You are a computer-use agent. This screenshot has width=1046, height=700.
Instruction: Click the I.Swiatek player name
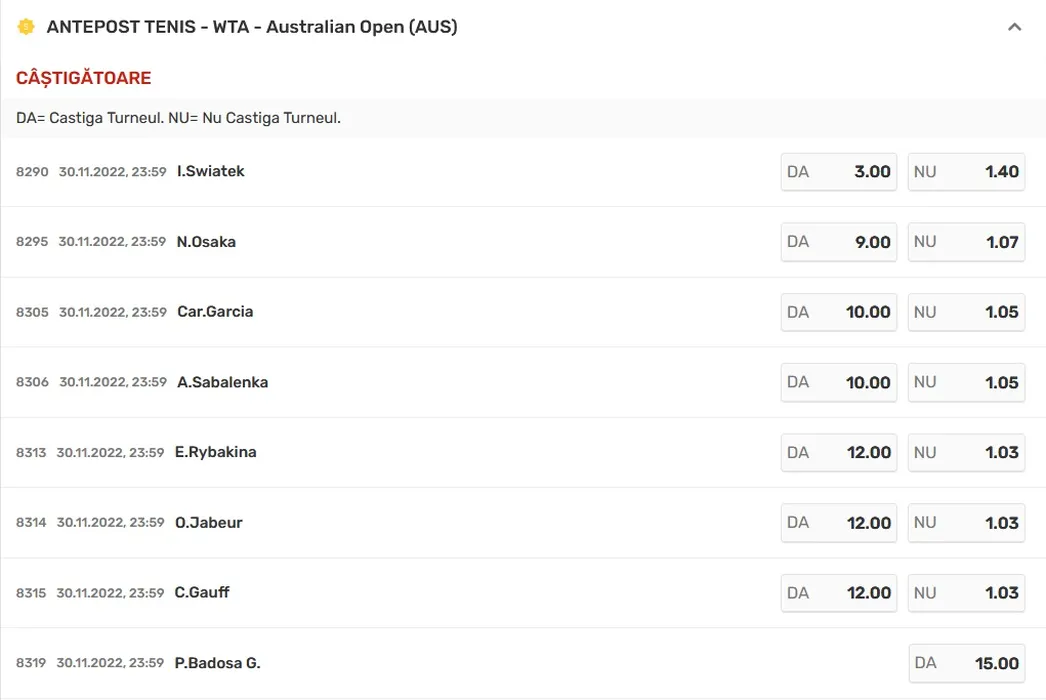tap(211, 171)
